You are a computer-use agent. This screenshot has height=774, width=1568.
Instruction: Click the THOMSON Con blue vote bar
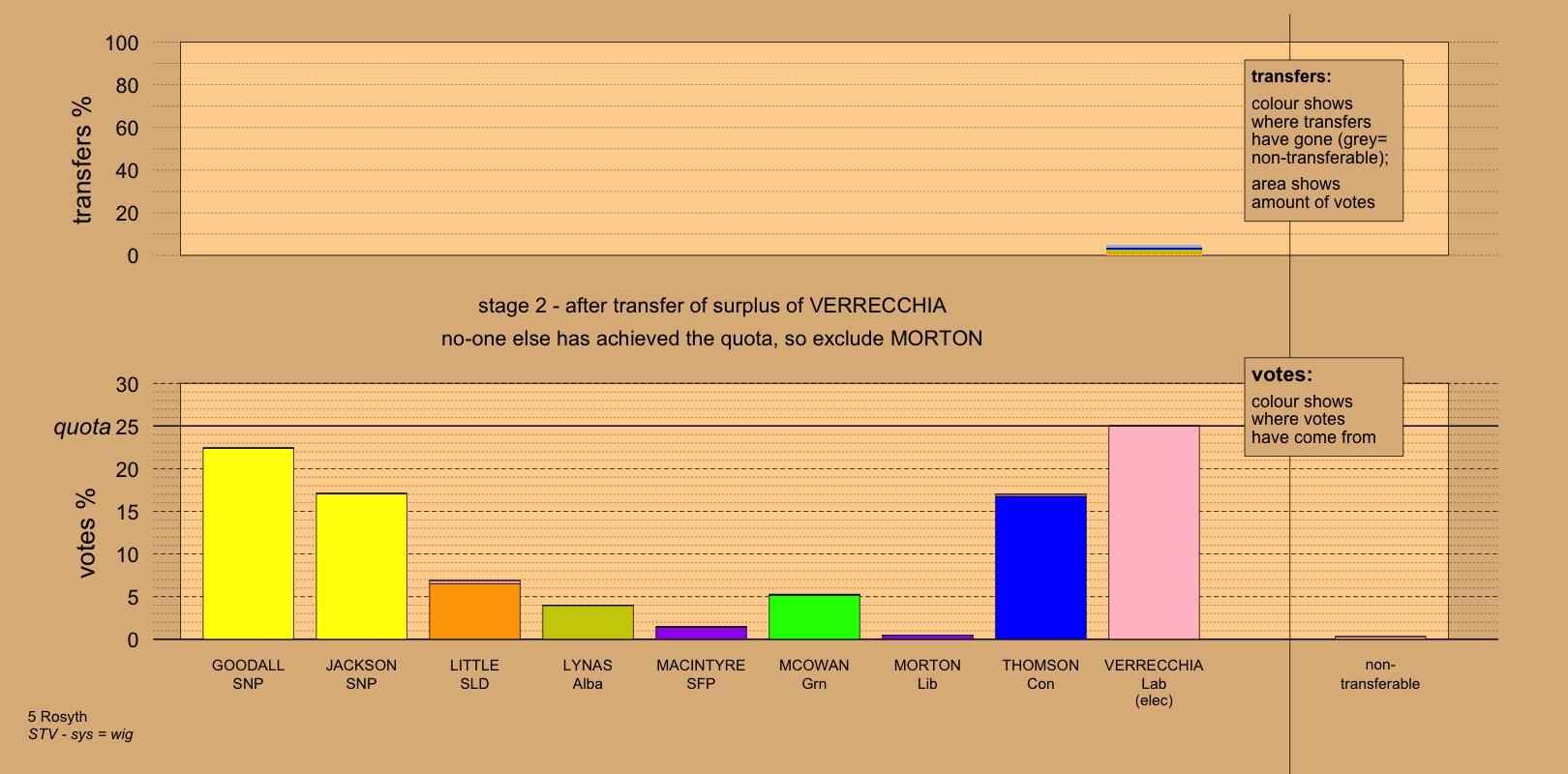pos(1040,567)
